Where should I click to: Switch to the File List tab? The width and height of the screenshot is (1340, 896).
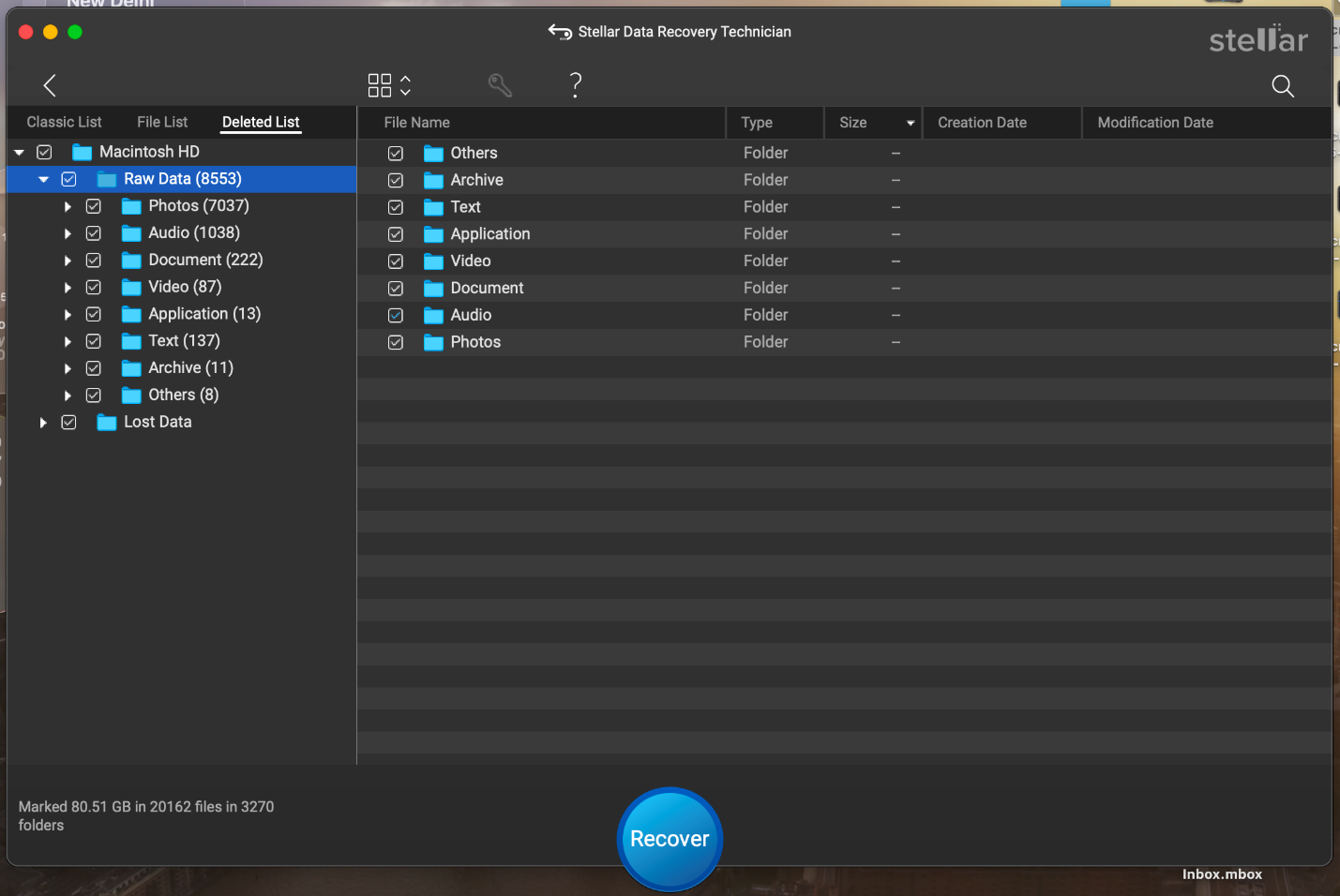coord(161,121)
